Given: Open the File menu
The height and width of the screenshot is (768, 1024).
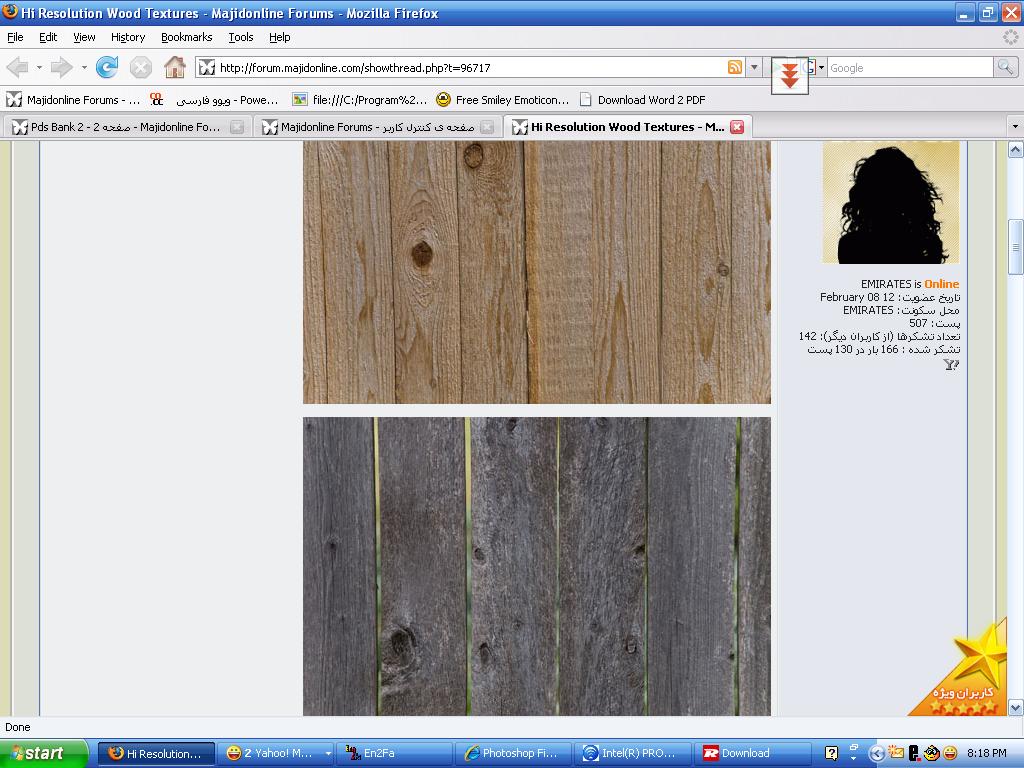Looking at the screenshot, I should pos(15,37).
